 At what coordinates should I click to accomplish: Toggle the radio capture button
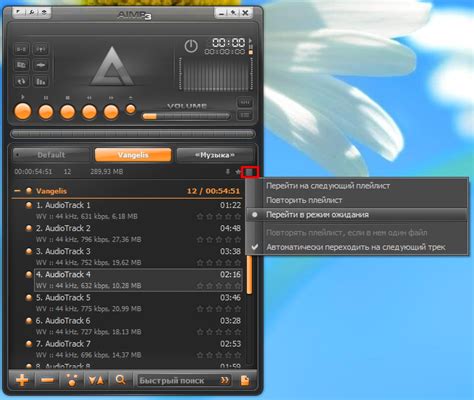coord(41,49)
